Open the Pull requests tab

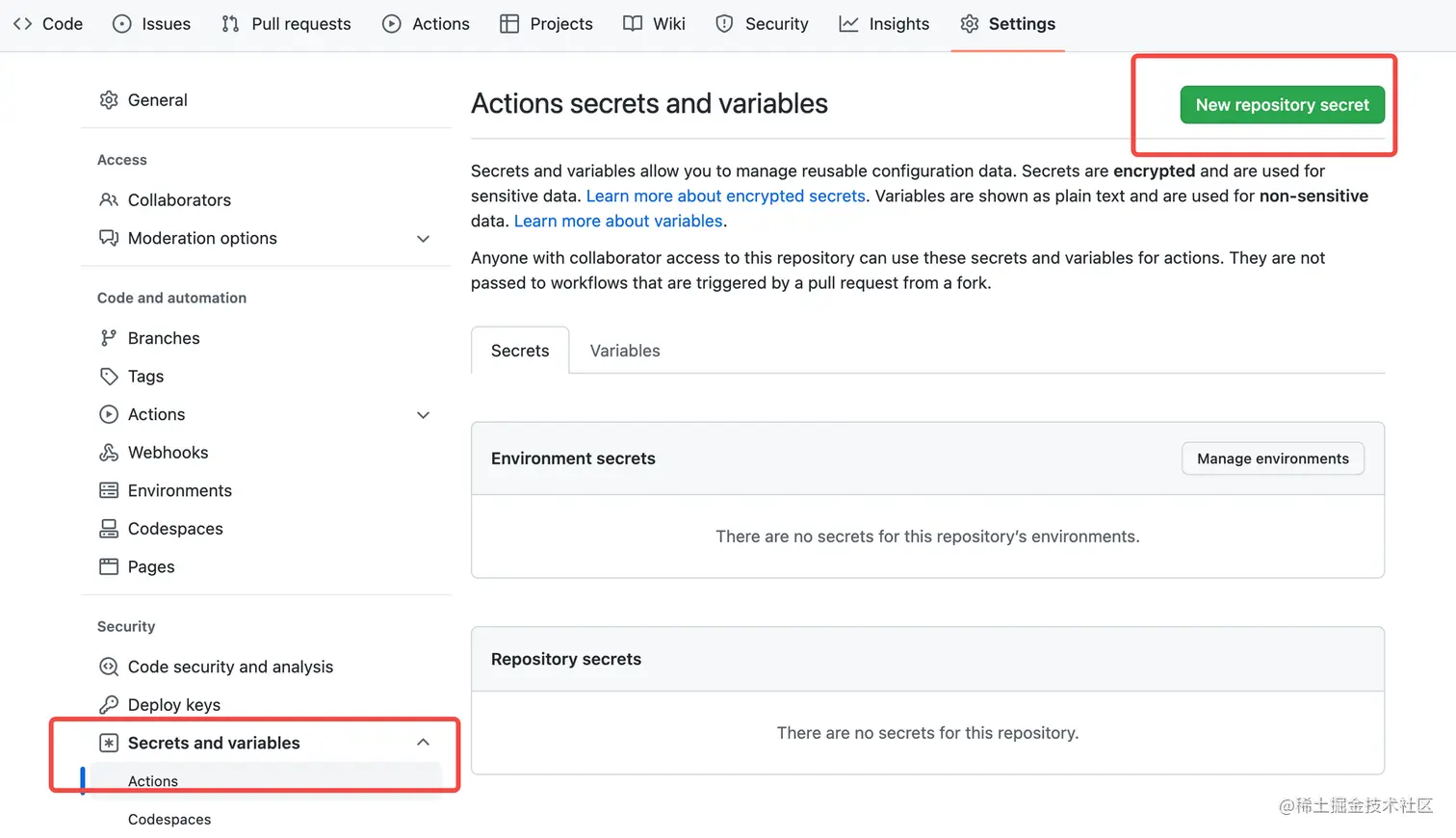(286, 24)
